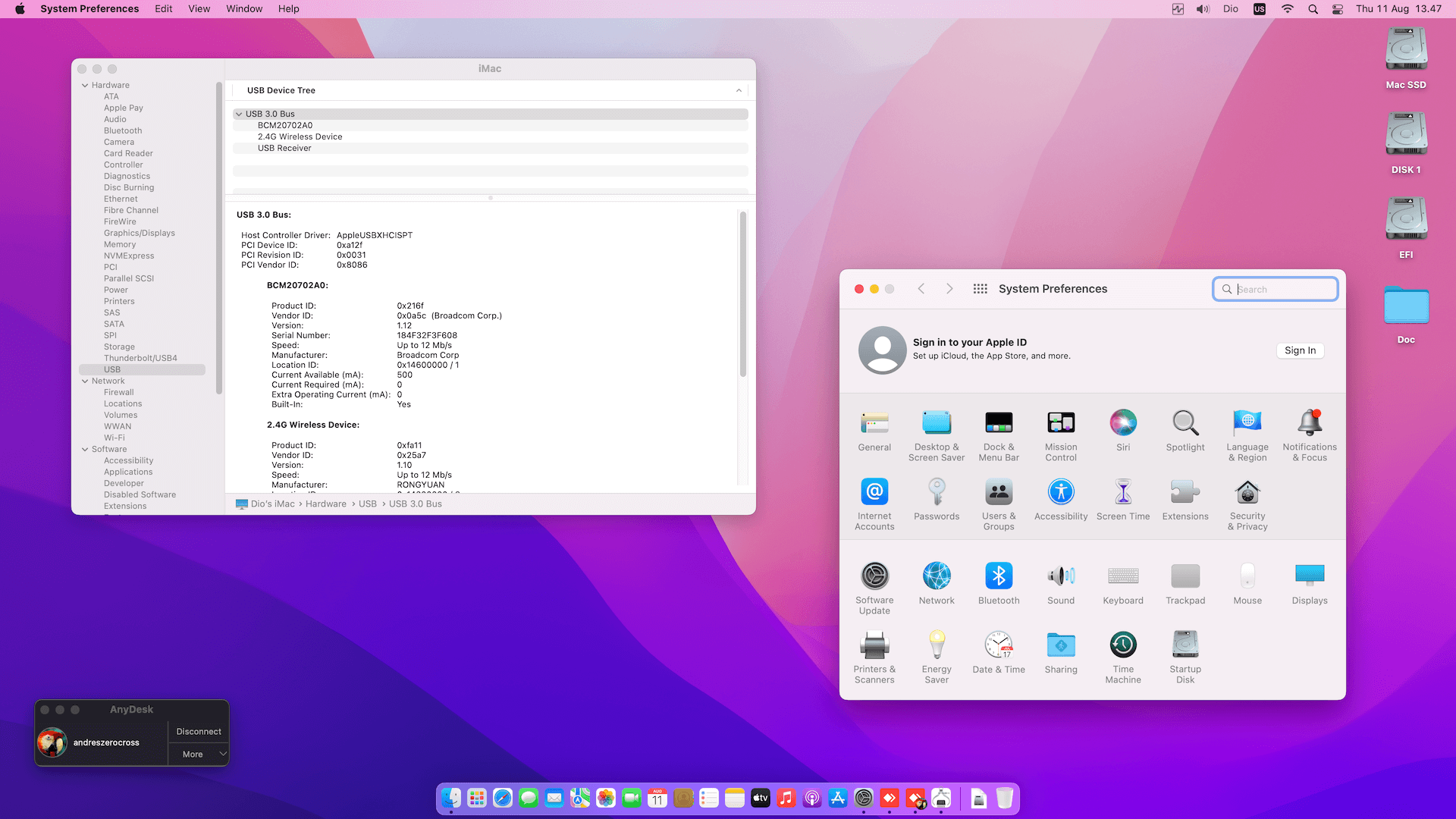Select Graphics/Displays in sidebar
This screenshot has height=819, width=1456.
point(140,233)
